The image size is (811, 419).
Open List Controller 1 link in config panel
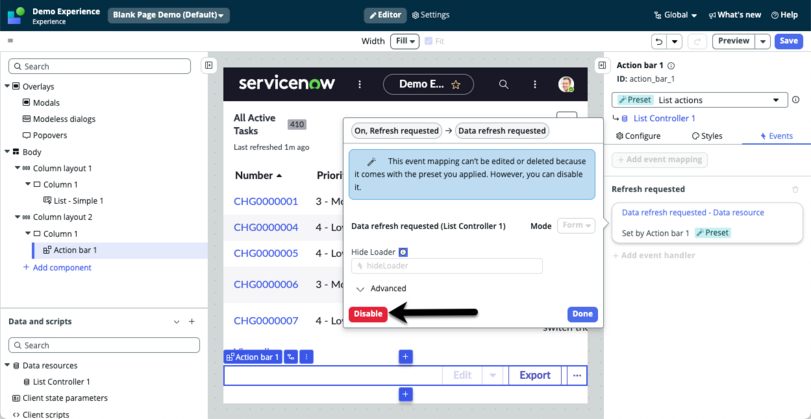(664, 118)
